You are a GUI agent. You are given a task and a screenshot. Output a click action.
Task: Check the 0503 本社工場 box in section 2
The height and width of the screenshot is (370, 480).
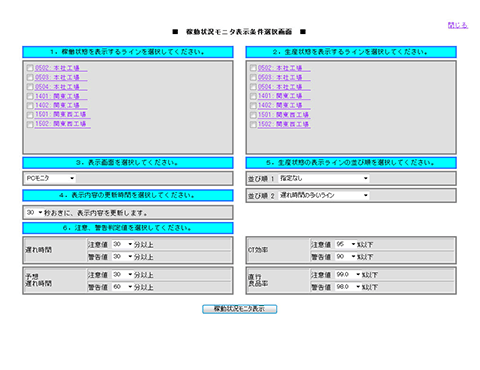253,77
